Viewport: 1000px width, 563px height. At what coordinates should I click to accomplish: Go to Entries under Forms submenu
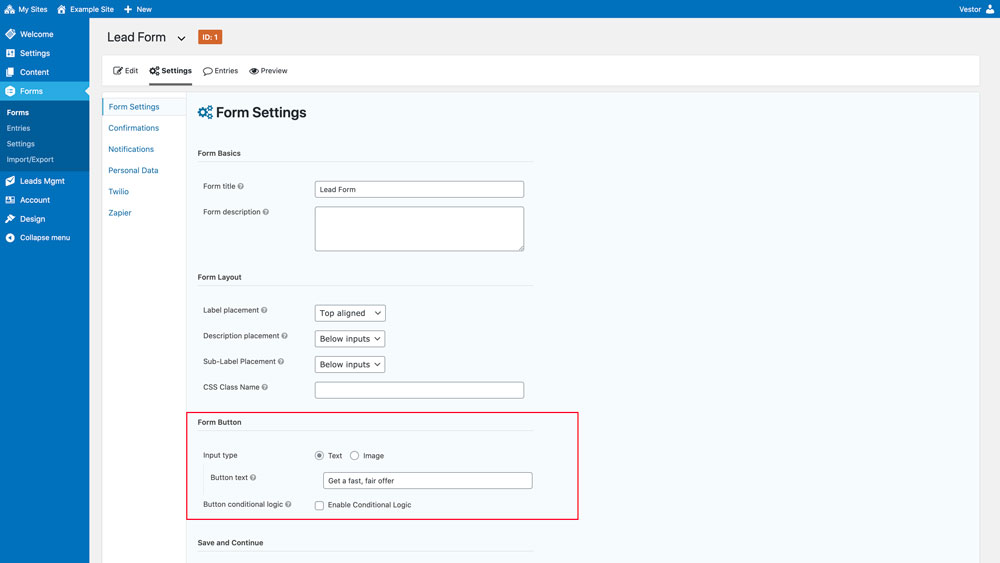point(18,128)
